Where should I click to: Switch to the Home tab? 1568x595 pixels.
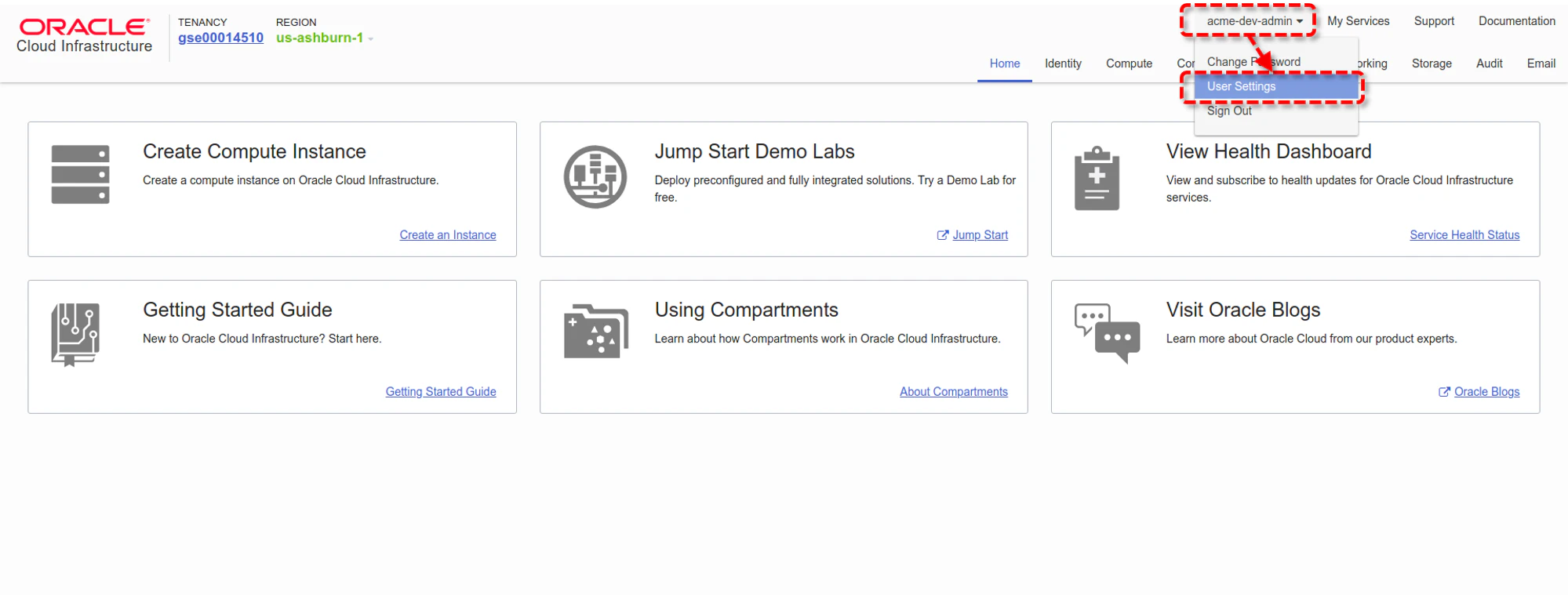pyautogui.click(x=1005, y=63)
